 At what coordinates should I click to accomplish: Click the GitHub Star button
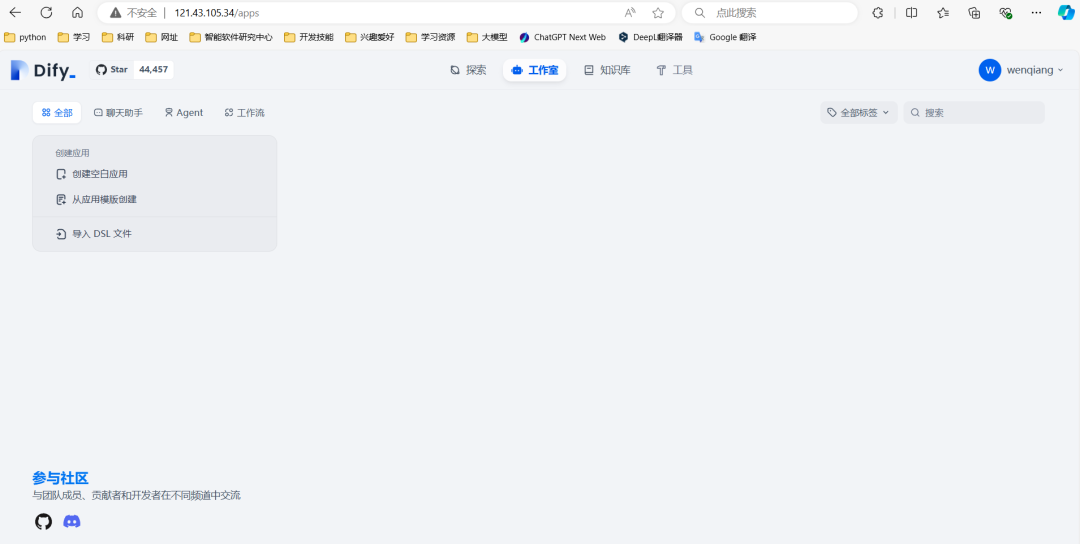coord(112,70)
